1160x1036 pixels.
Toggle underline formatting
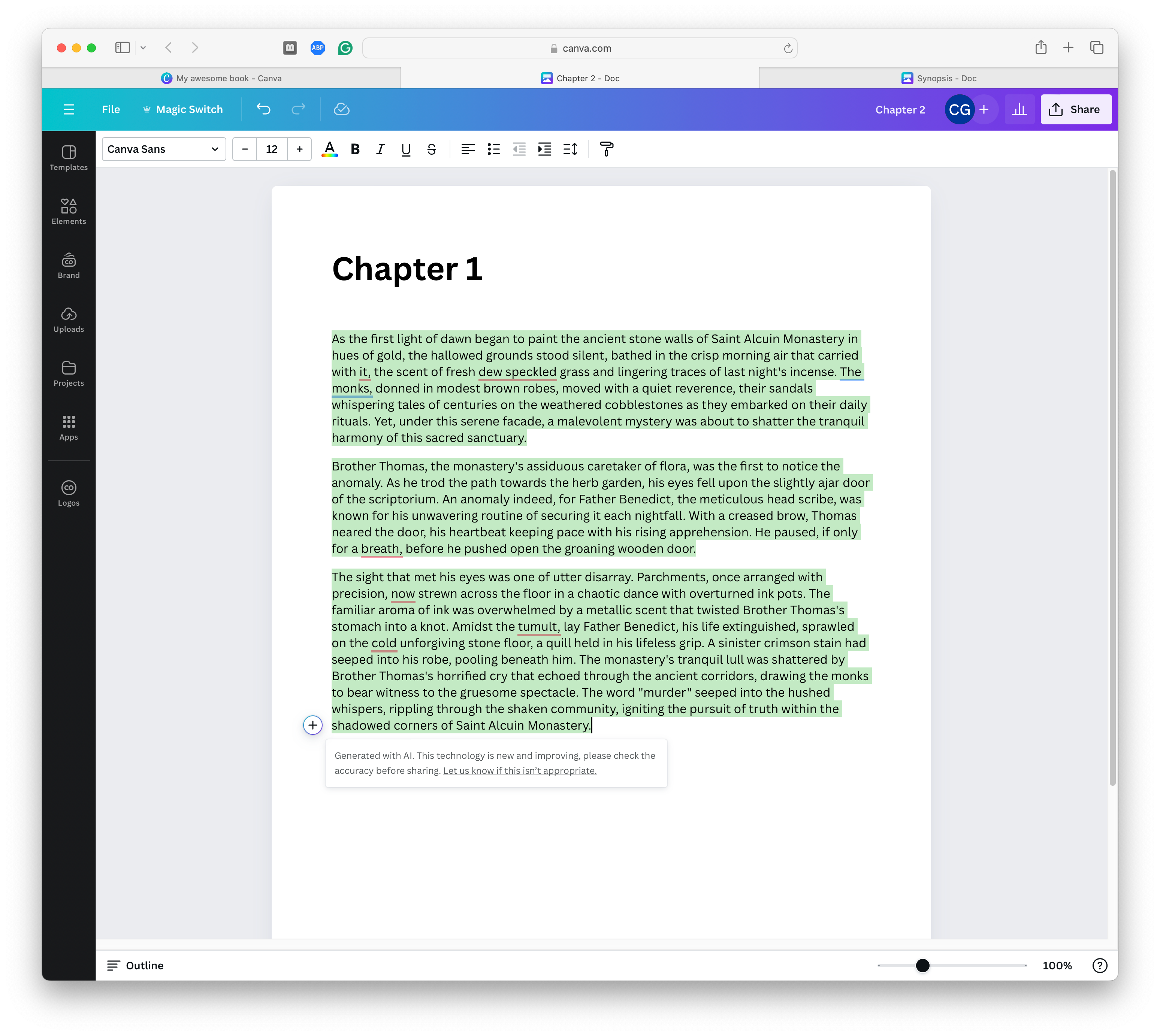point(406,149)
